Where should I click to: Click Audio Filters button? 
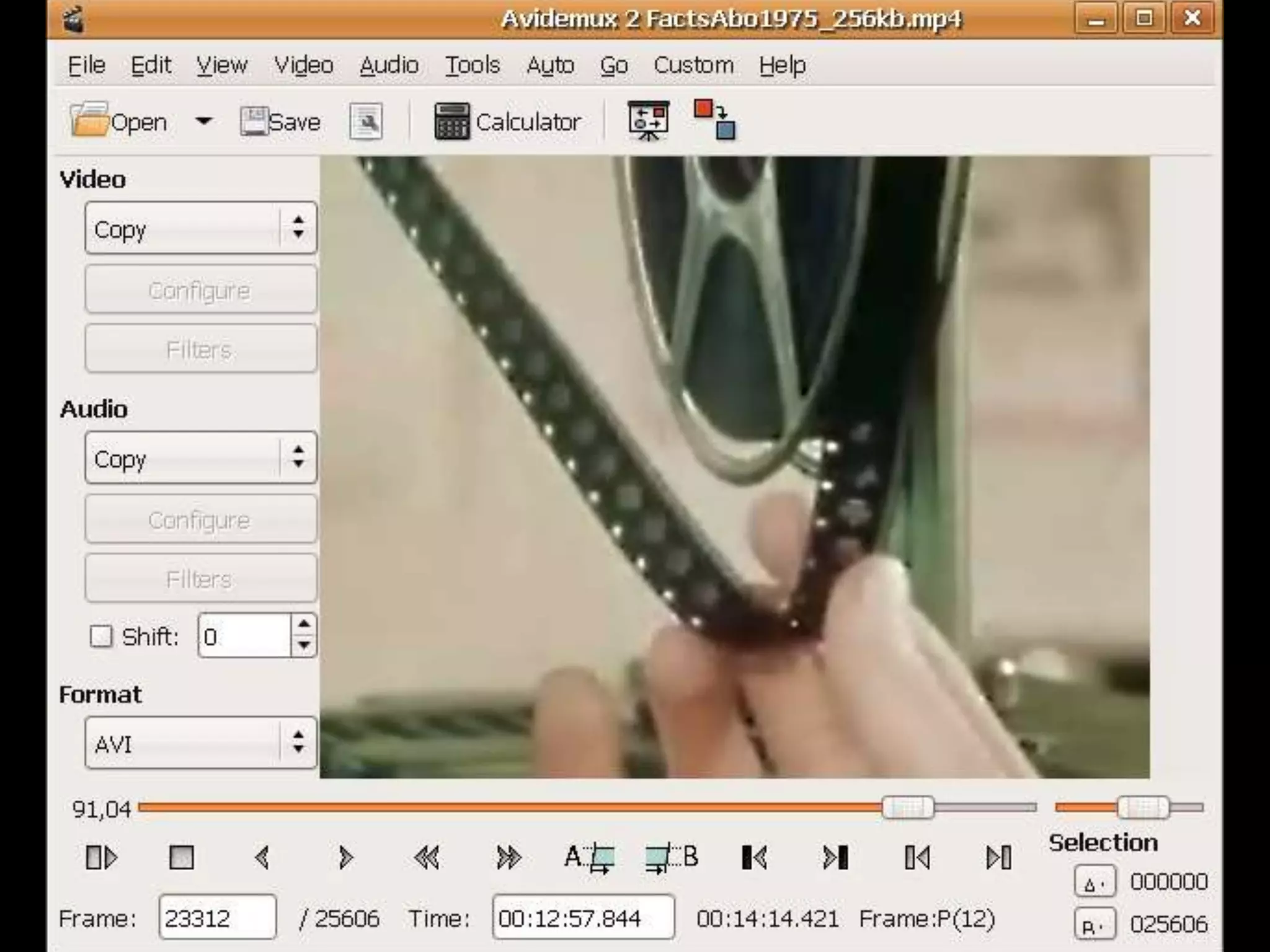click(201, 579)
